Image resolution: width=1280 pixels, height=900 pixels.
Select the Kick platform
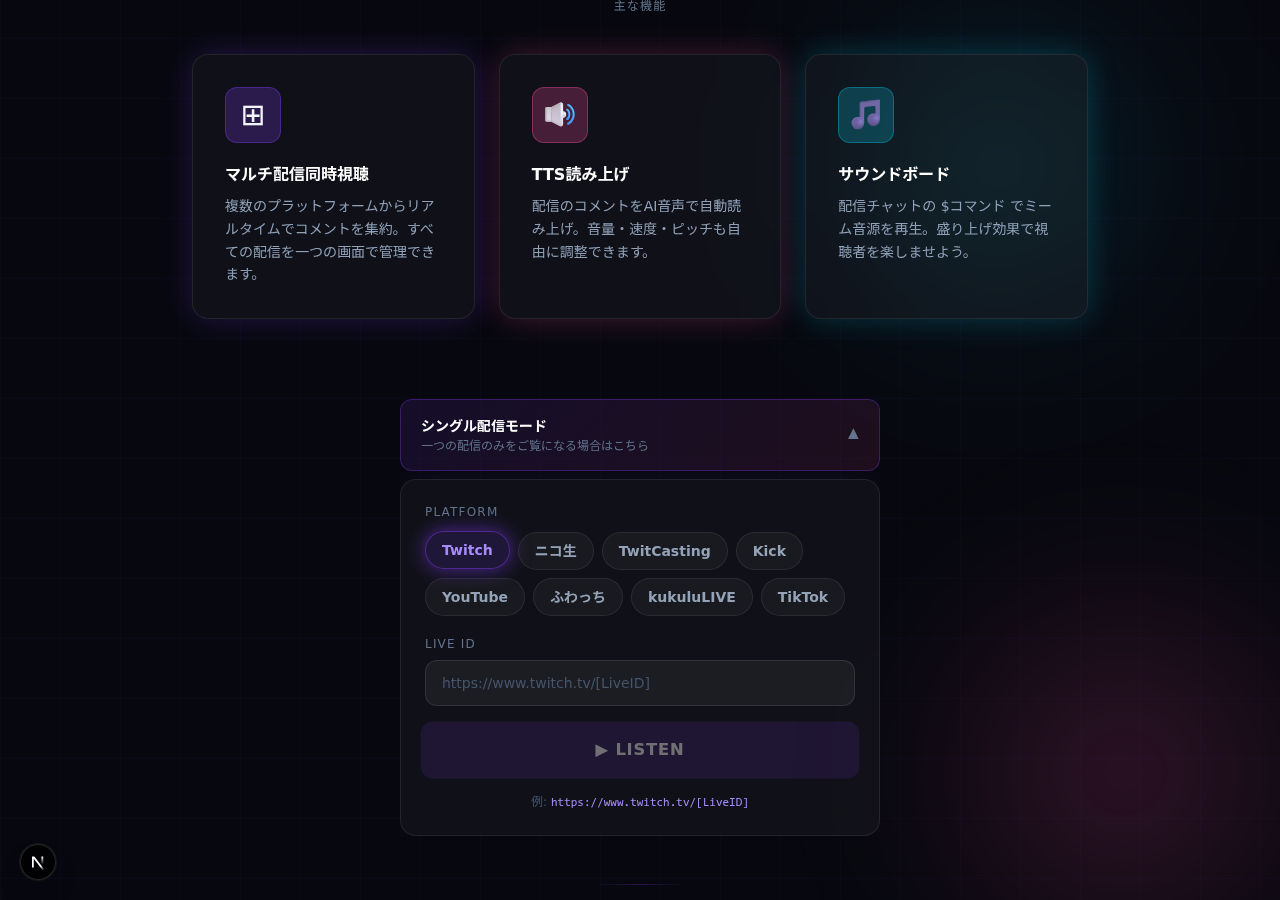(769, 551)
